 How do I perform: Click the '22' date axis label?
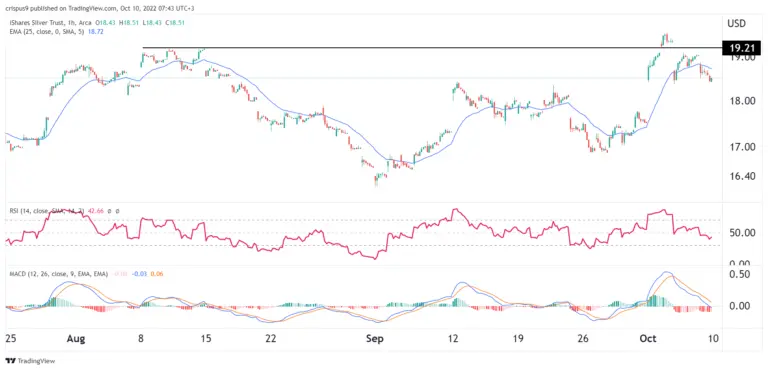pos(270,338)
